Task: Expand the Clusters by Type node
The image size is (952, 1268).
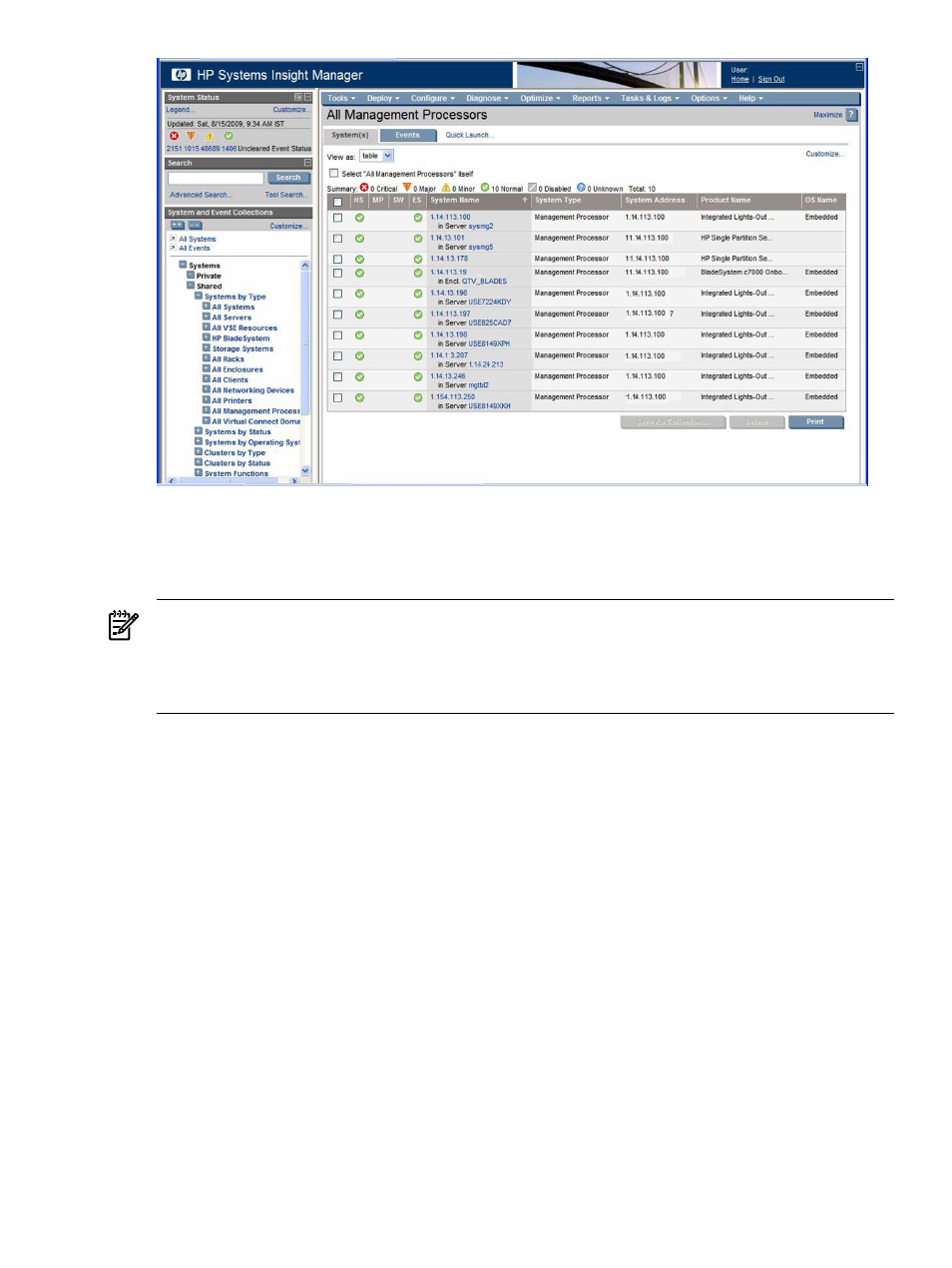Action: coord(199,453)
